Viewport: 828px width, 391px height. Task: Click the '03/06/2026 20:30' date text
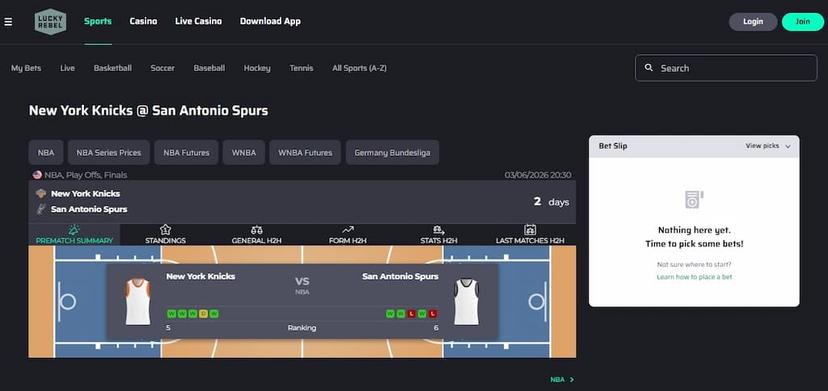point(538,175)
